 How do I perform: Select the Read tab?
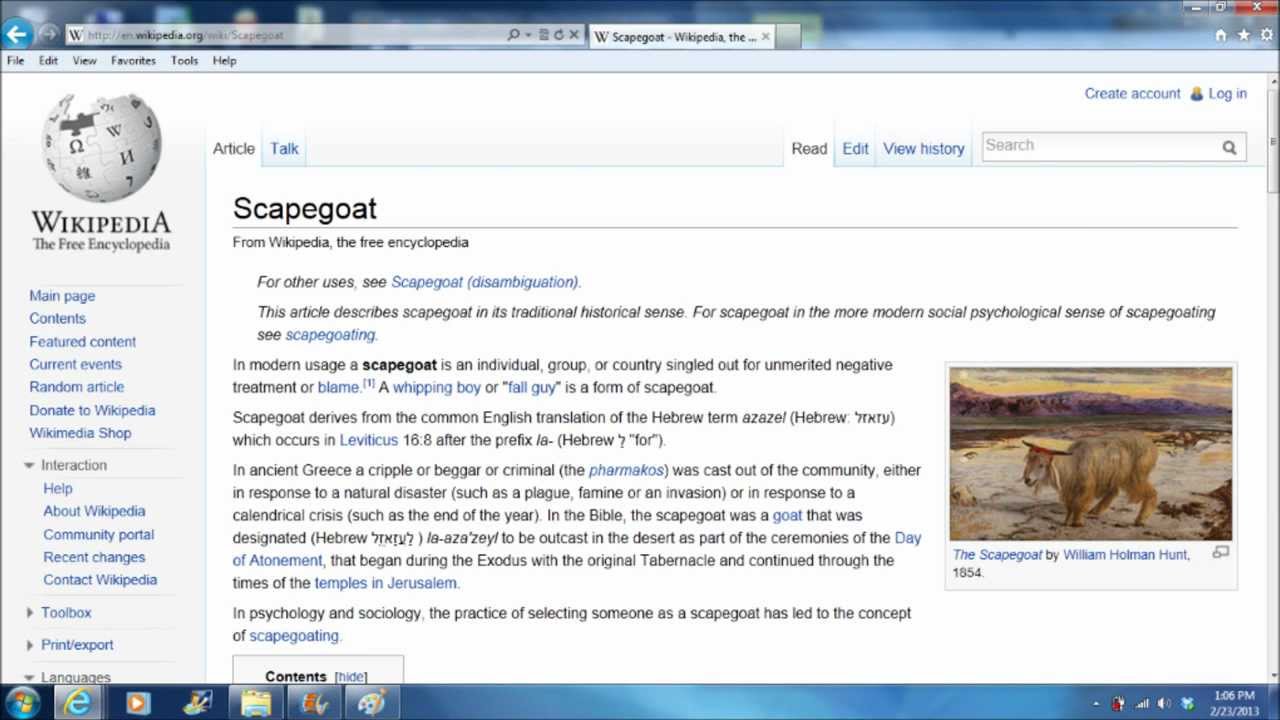(809, 148)
